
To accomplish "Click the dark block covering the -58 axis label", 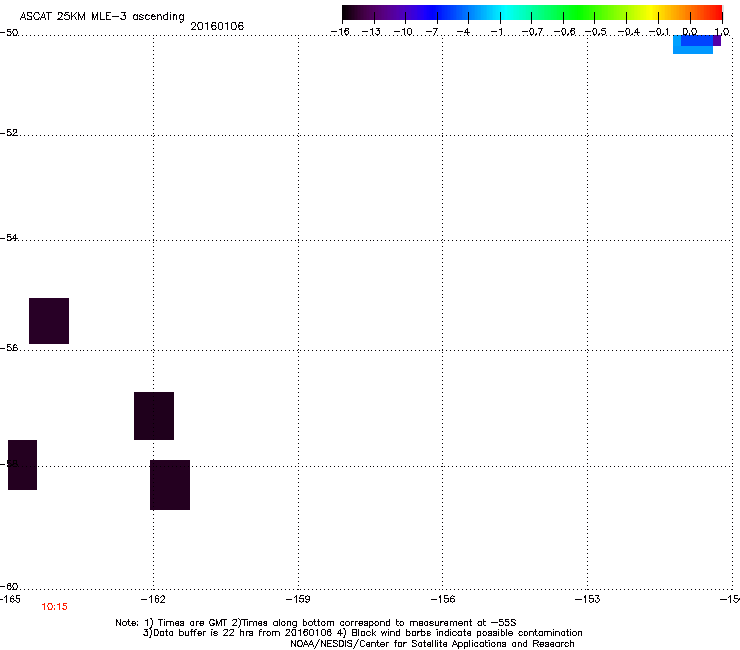I will 22,465.
